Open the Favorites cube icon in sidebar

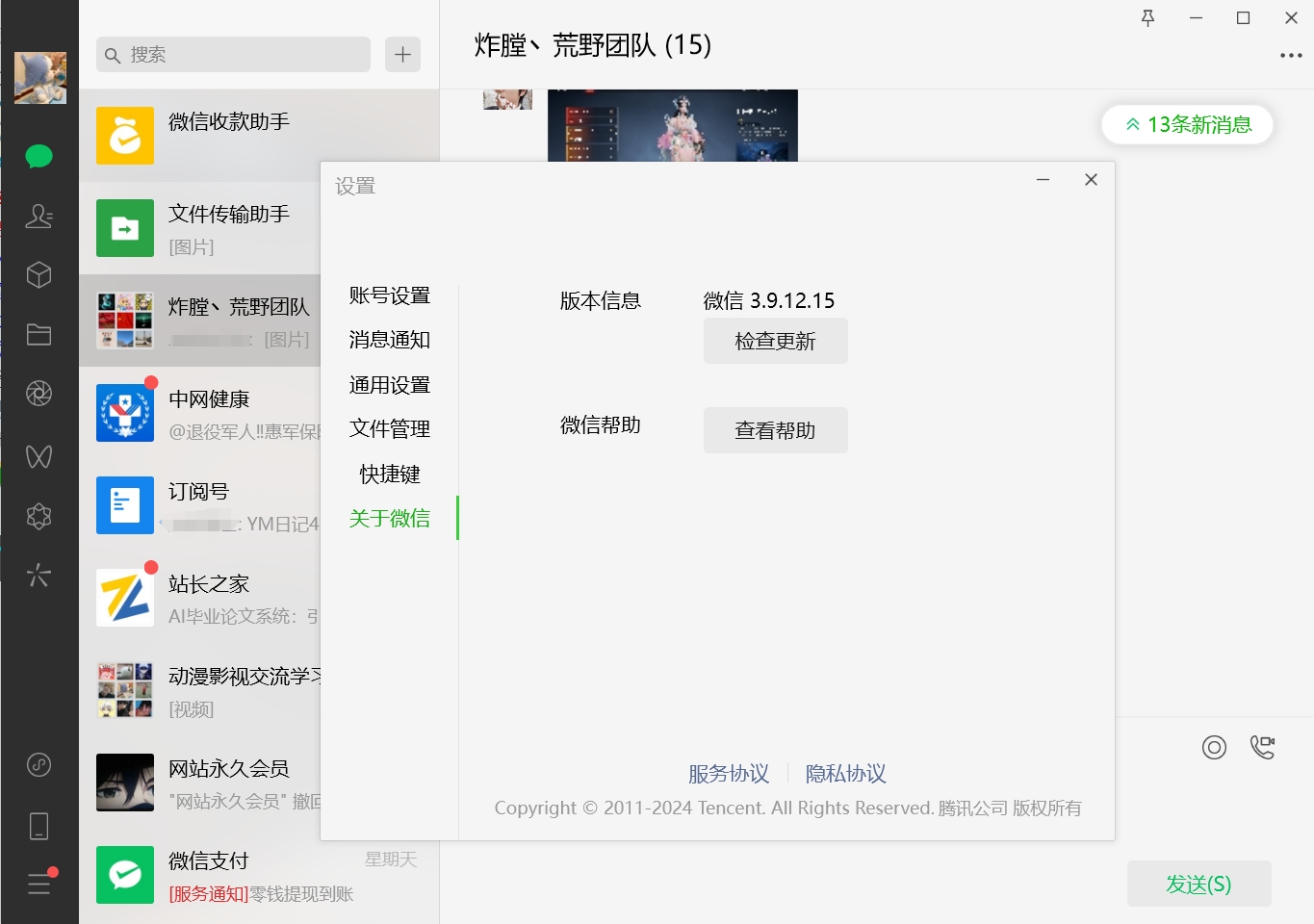tap(39, 275)
